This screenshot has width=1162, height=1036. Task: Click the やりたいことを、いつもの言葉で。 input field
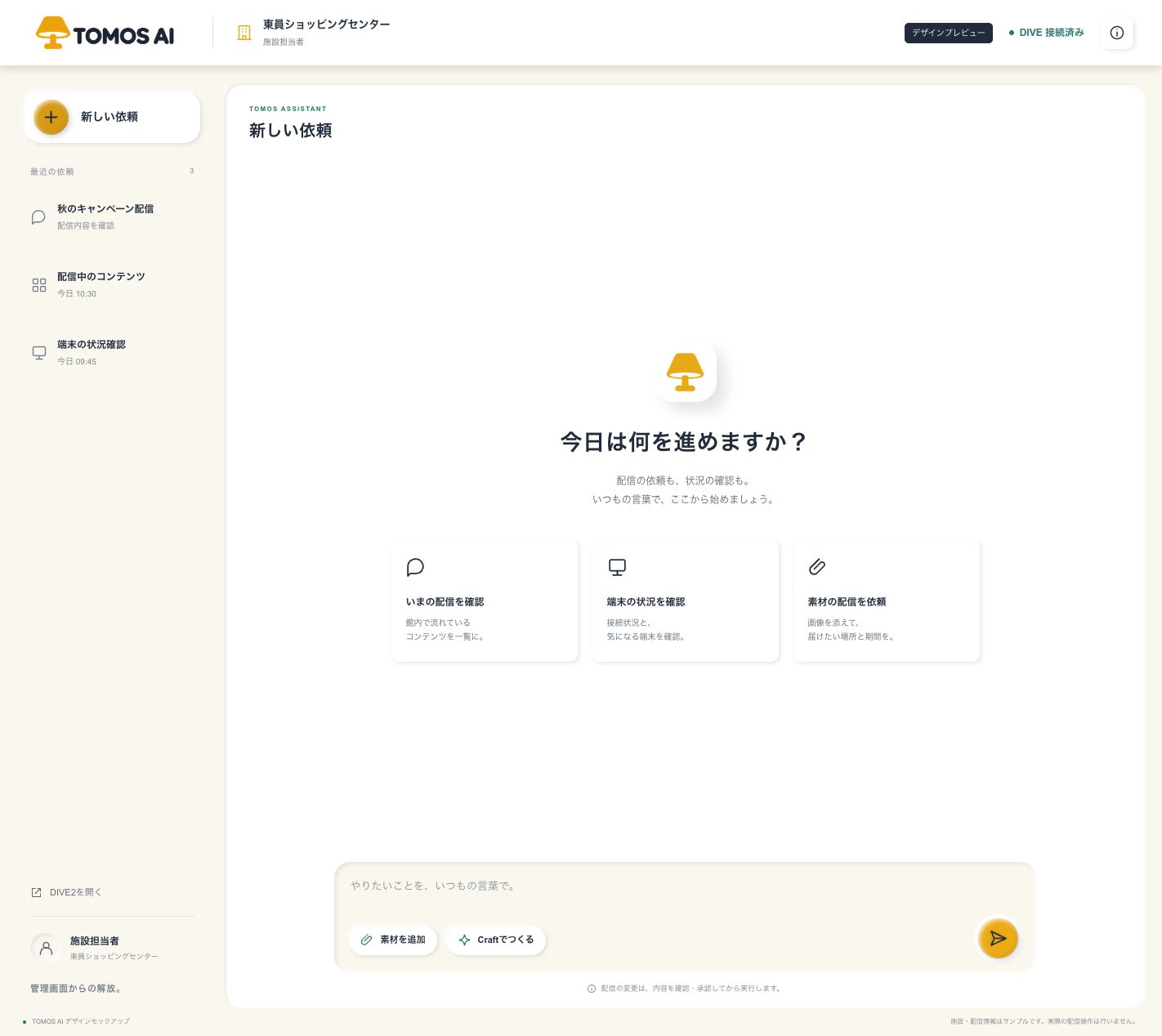tap(685, 886)
